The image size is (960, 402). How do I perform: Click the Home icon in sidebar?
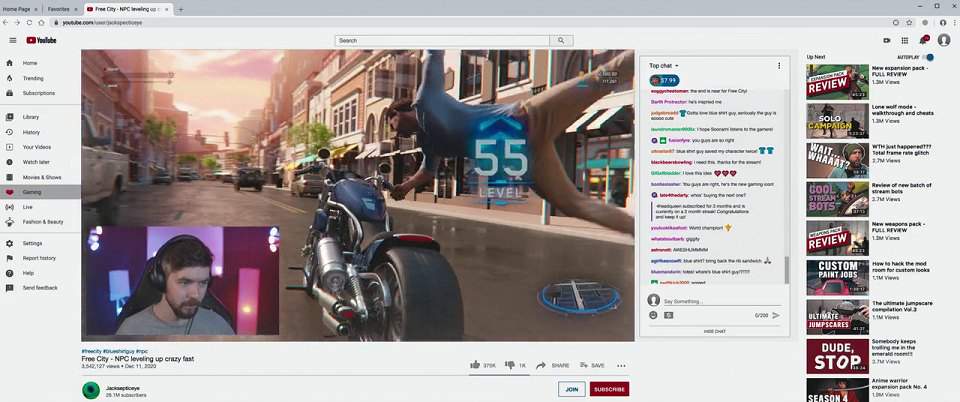(x=9, y=63)
